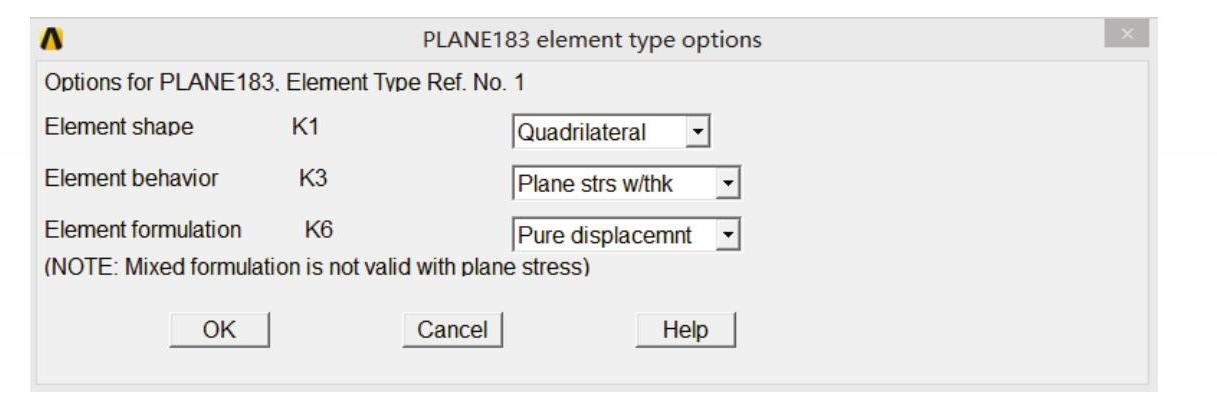This screenshot has height=417, width=1217.
Task: Select the Quadrilateral combo box text
Action: coord(596,132)
